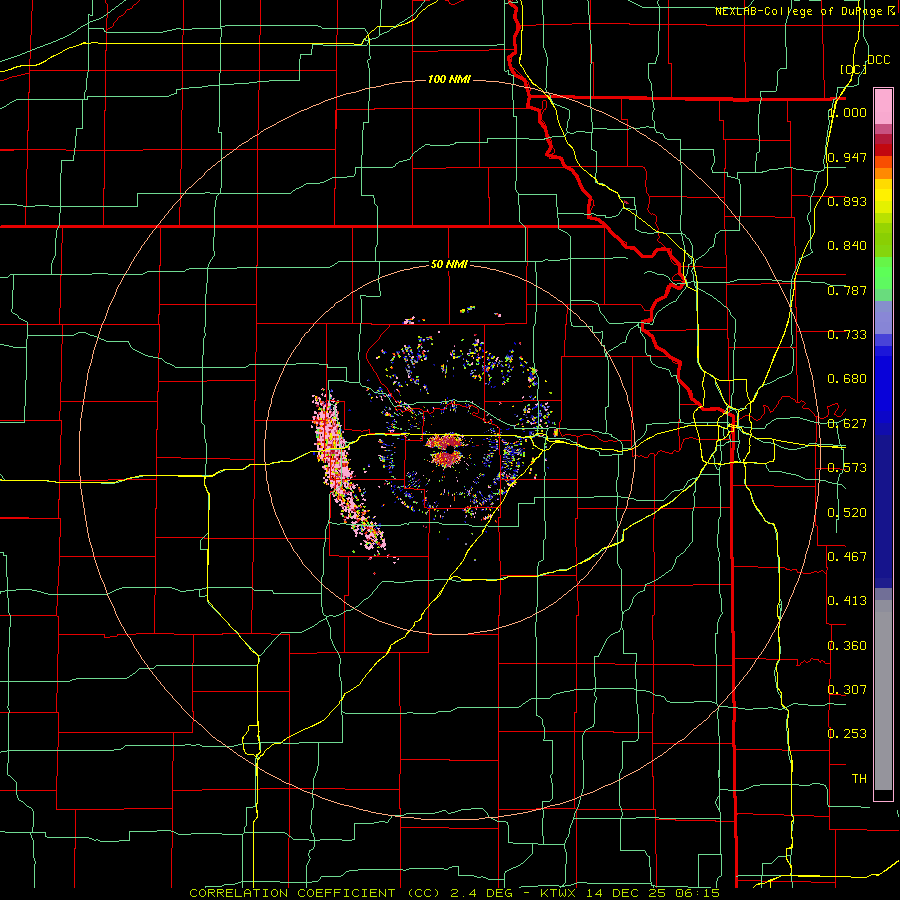900x900 pixels.
Task: Pick the lavender segment of the color bar
Action: (x=883, y=317)
